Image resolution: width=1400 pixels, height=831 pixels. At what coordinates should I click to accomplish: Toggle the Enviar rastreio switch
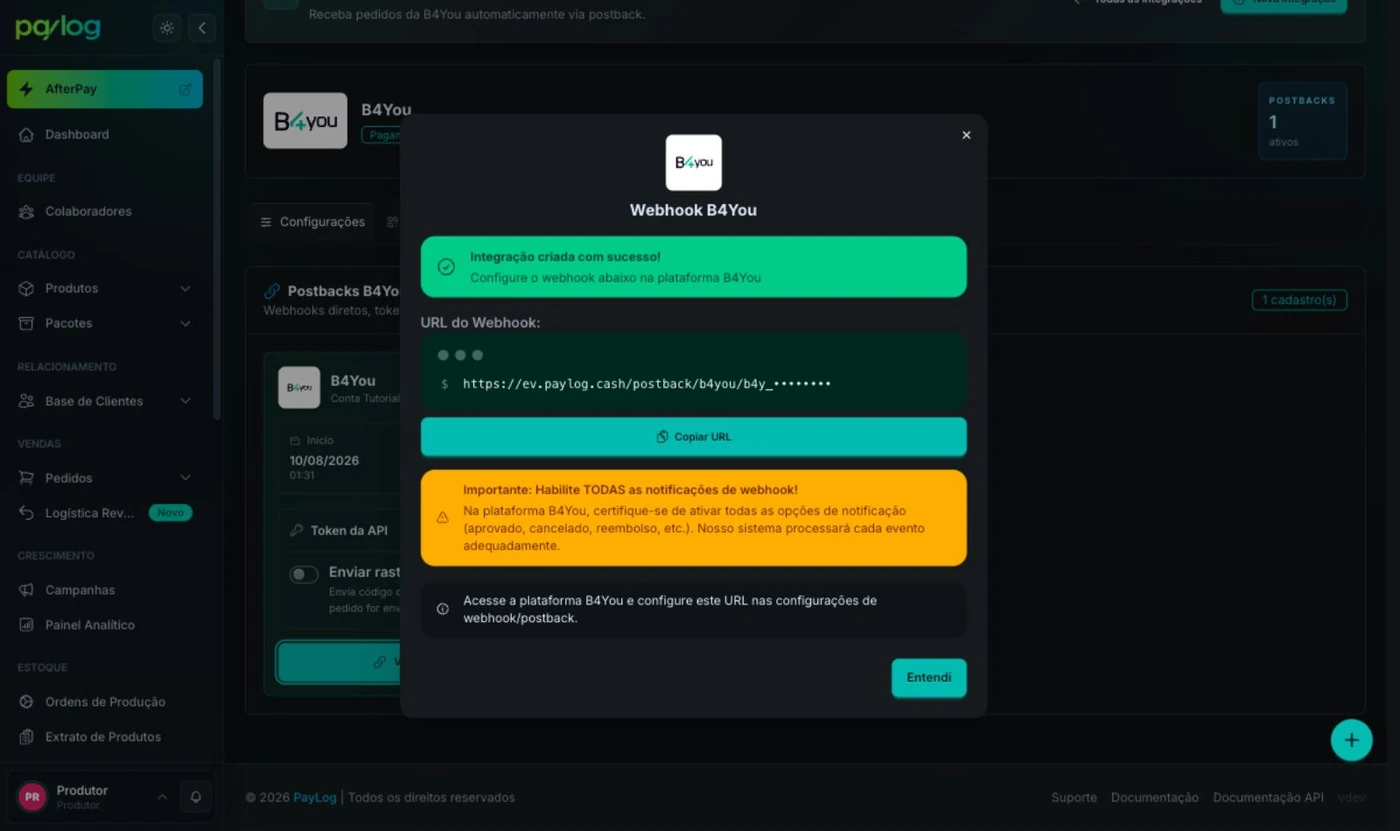[x=304, y=575]
